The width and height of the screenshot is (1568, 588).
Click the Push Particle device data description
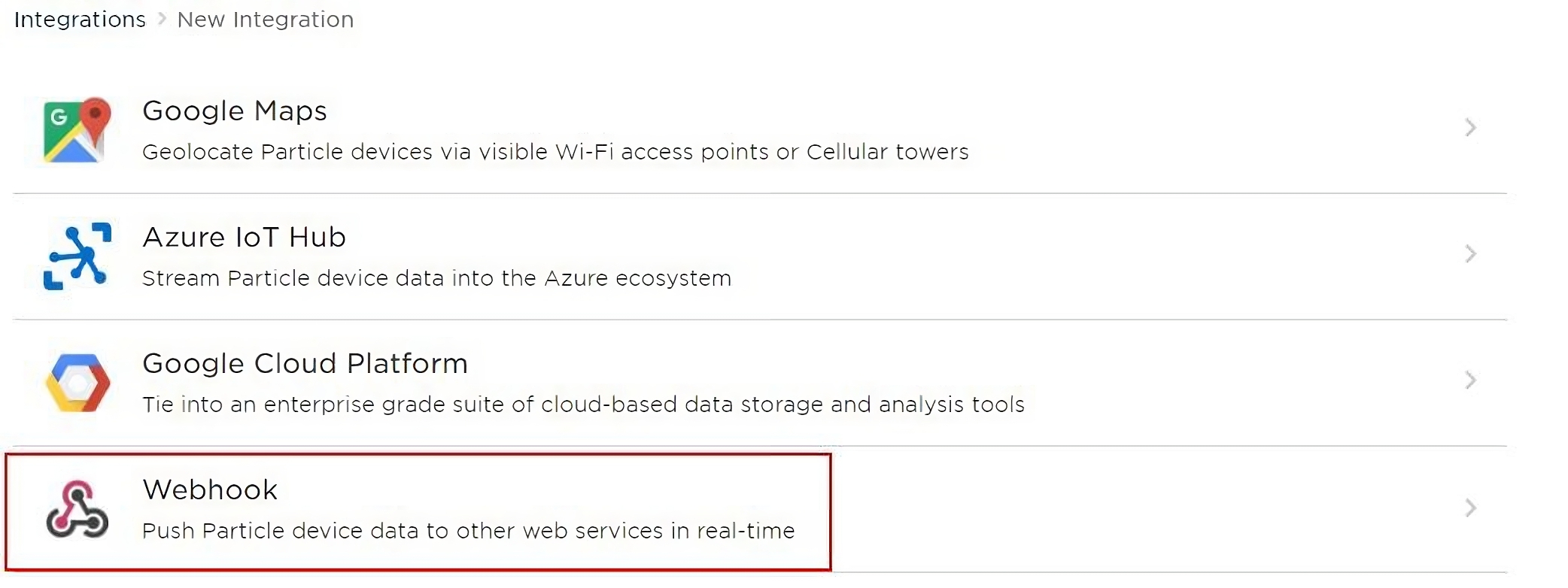468,531
